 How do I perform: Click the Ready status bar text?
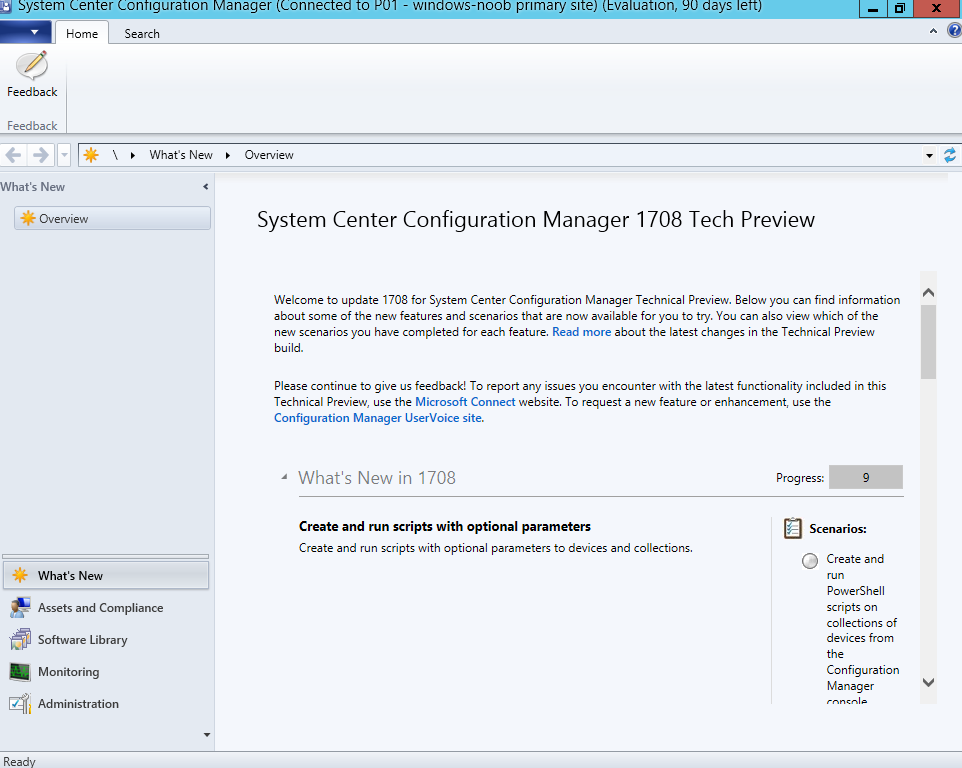click(x=20, y=761)
